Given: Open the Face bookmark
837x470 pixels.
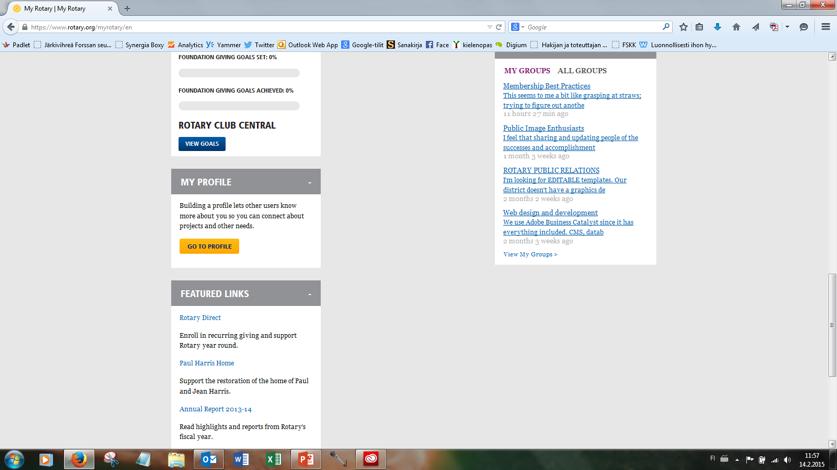Looking at the screenshot, I should click(437, 45).
